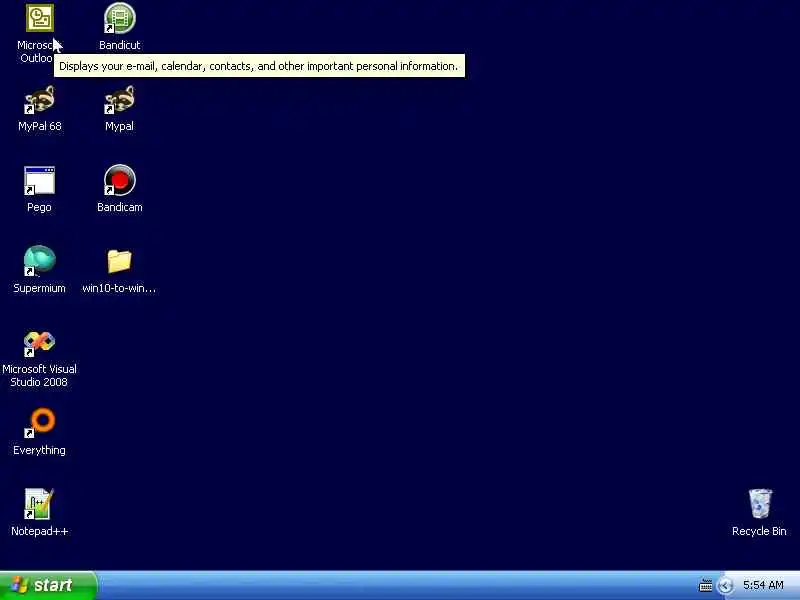Click the "Recycle Bin" label text
Screen dimensions: 800x600
[759, 531]
